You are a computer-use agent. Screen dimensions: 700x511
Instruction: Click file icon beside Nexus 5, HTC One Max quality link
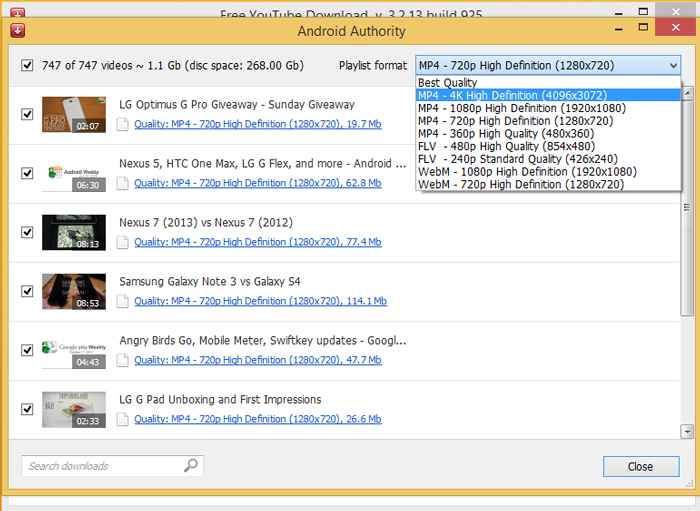pos(123,183)
